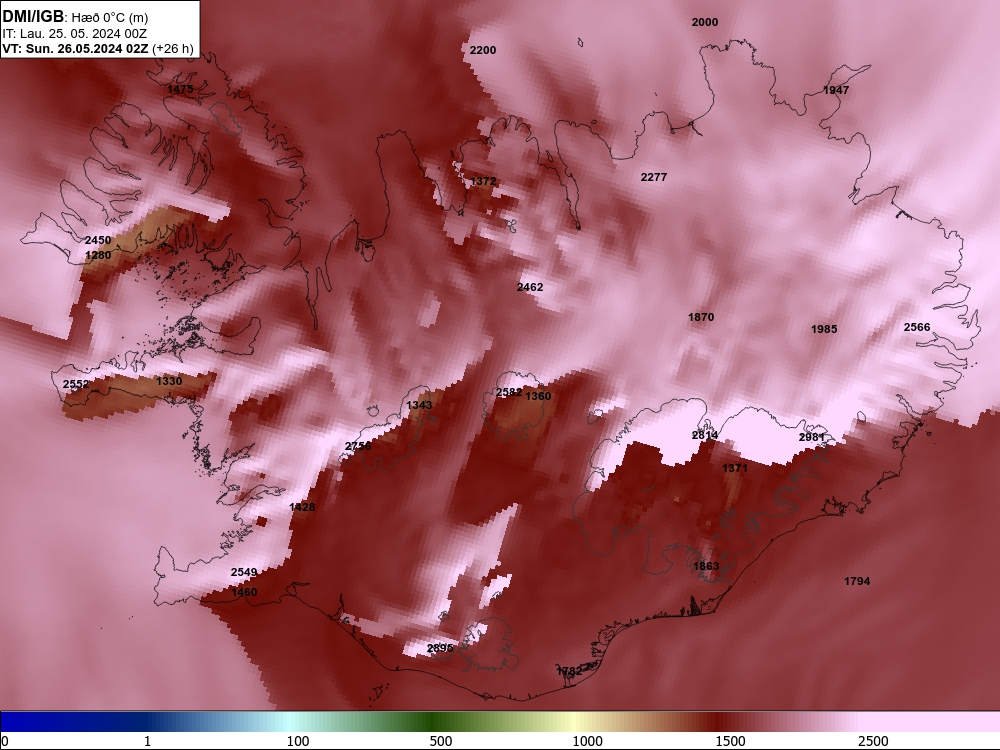Click the 1460 value on Reykjanes

point(244,592)
